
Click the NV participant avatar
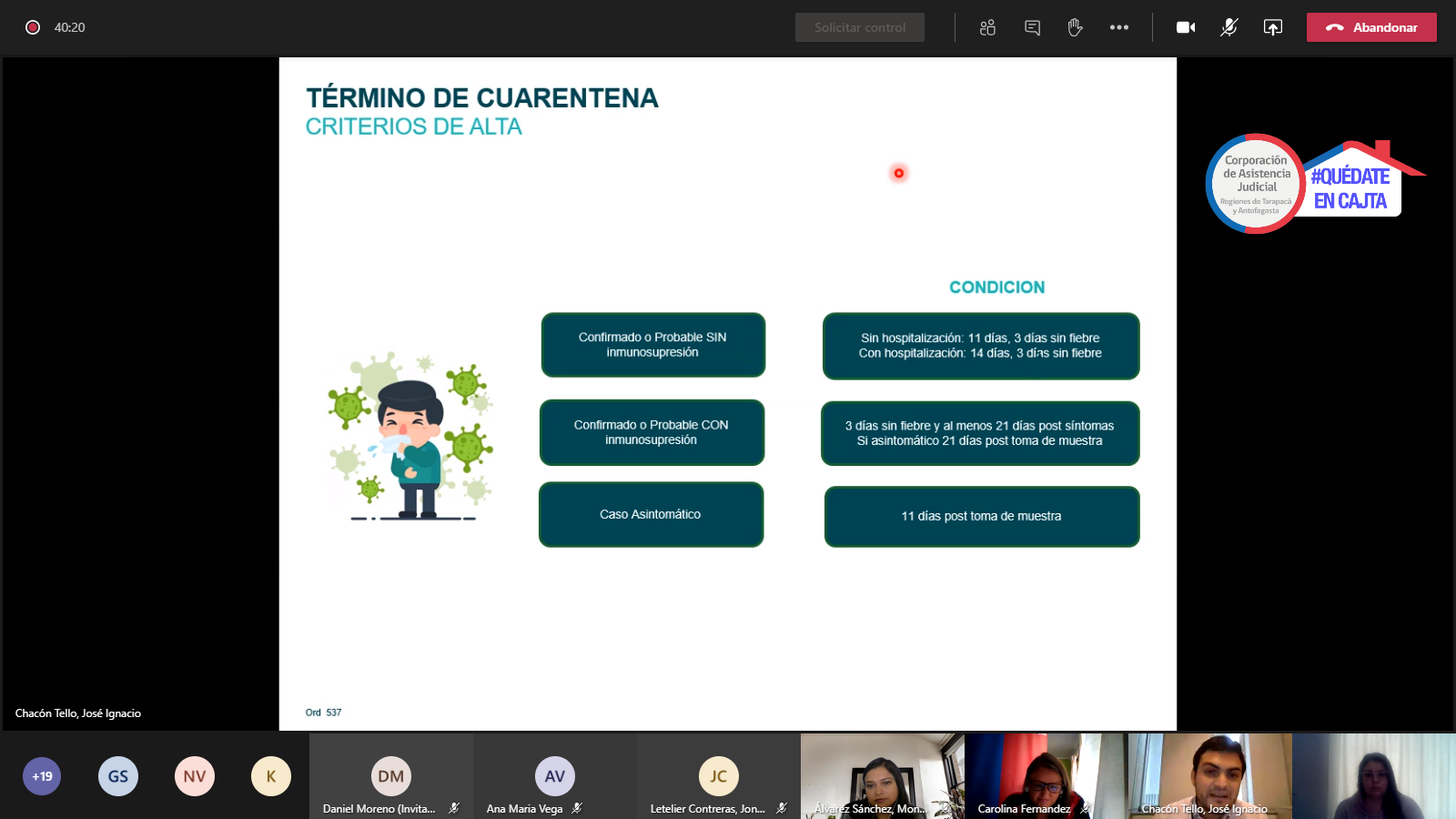tap(194, 776)
